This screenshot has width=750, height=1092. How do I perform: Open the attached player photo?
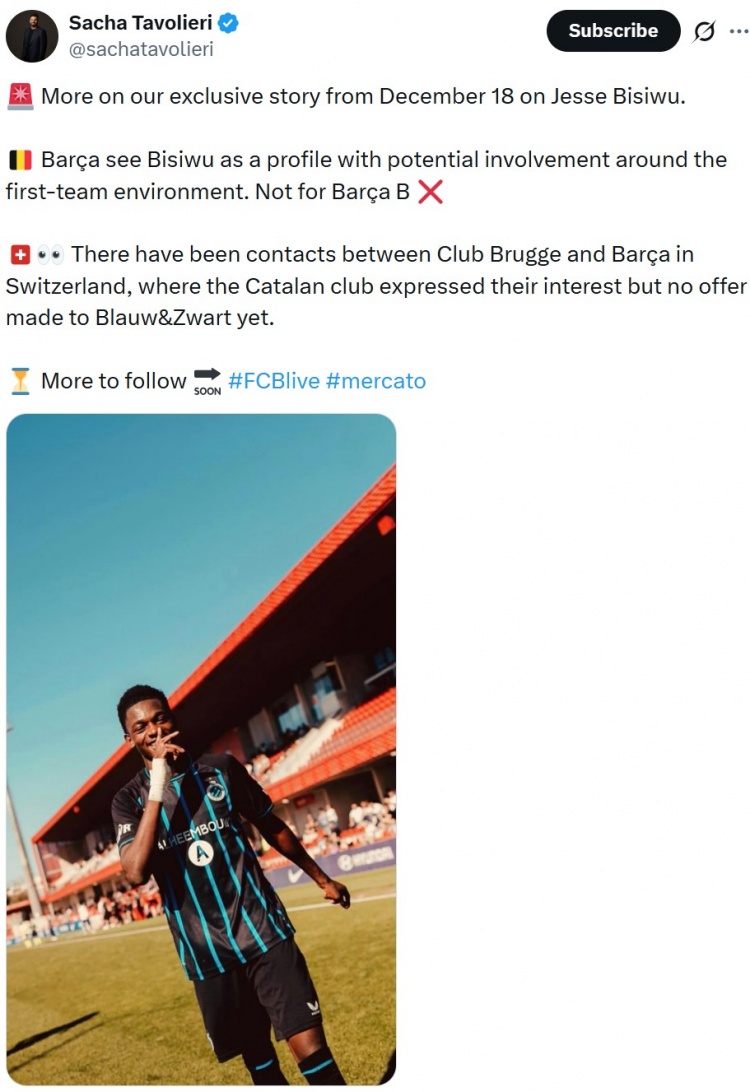[201, 749]
